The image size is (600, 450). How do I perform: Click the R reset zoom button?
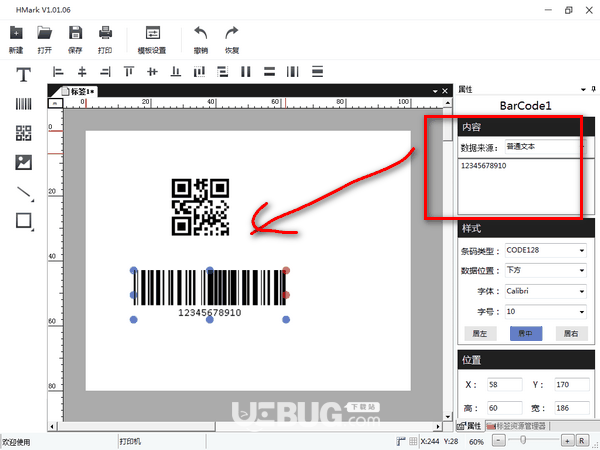pyautogui.click(x=582, y=441)
